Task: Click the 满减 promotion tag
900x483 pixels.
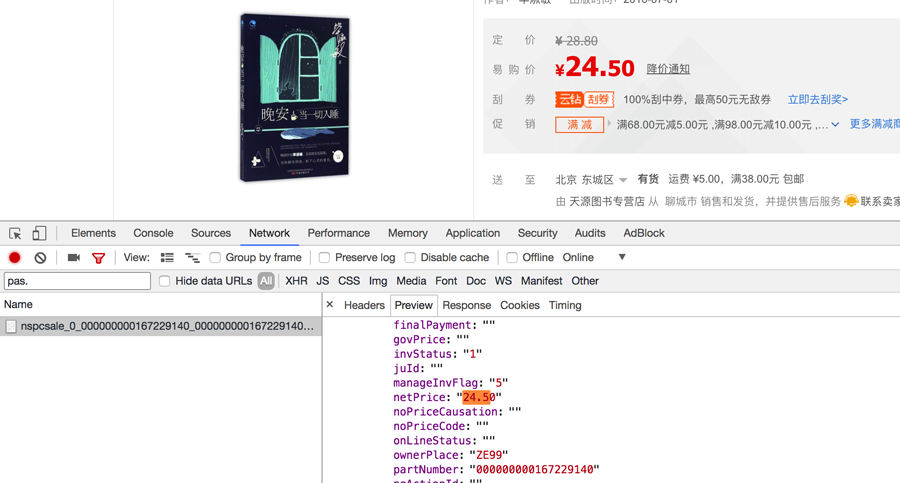Action: [x=580, y=125]
